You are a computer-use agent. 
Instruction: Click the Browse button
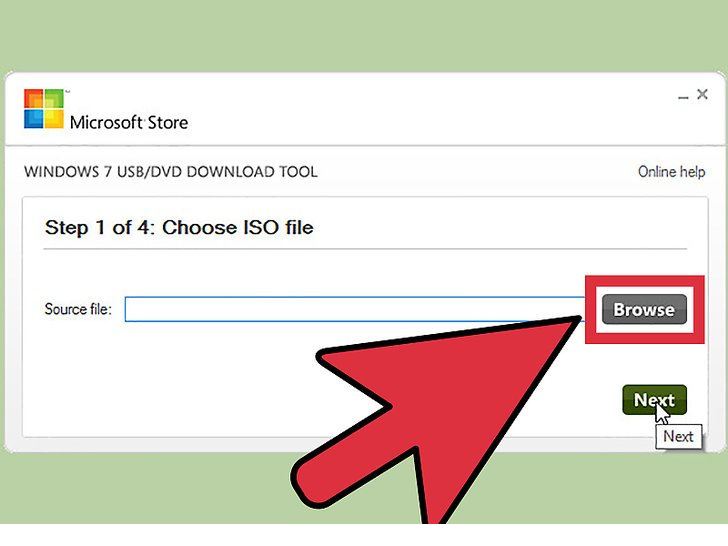644,309
